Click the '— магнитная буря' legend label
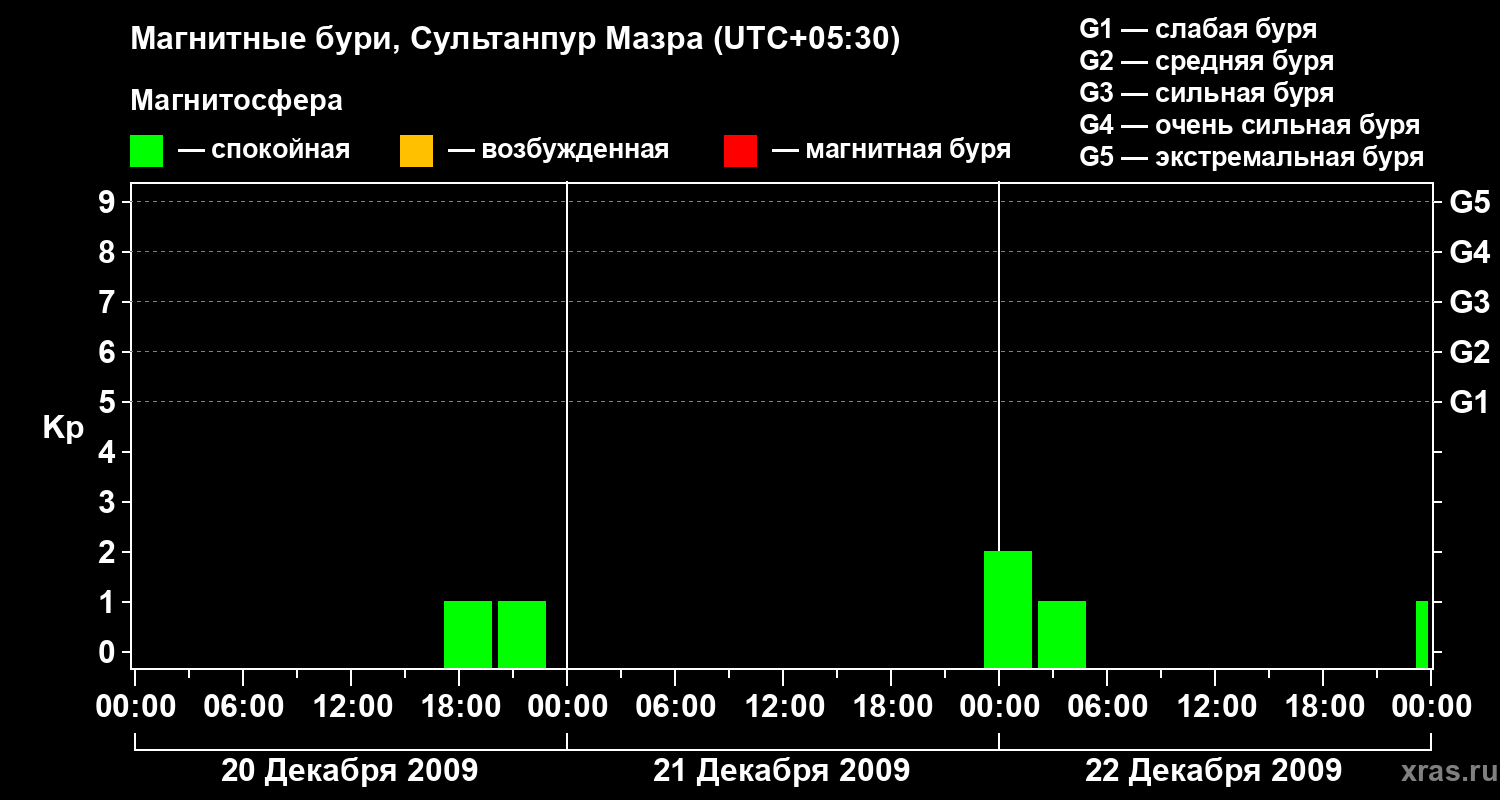Viewport: 1500px width, 800px height. point(892,150)
